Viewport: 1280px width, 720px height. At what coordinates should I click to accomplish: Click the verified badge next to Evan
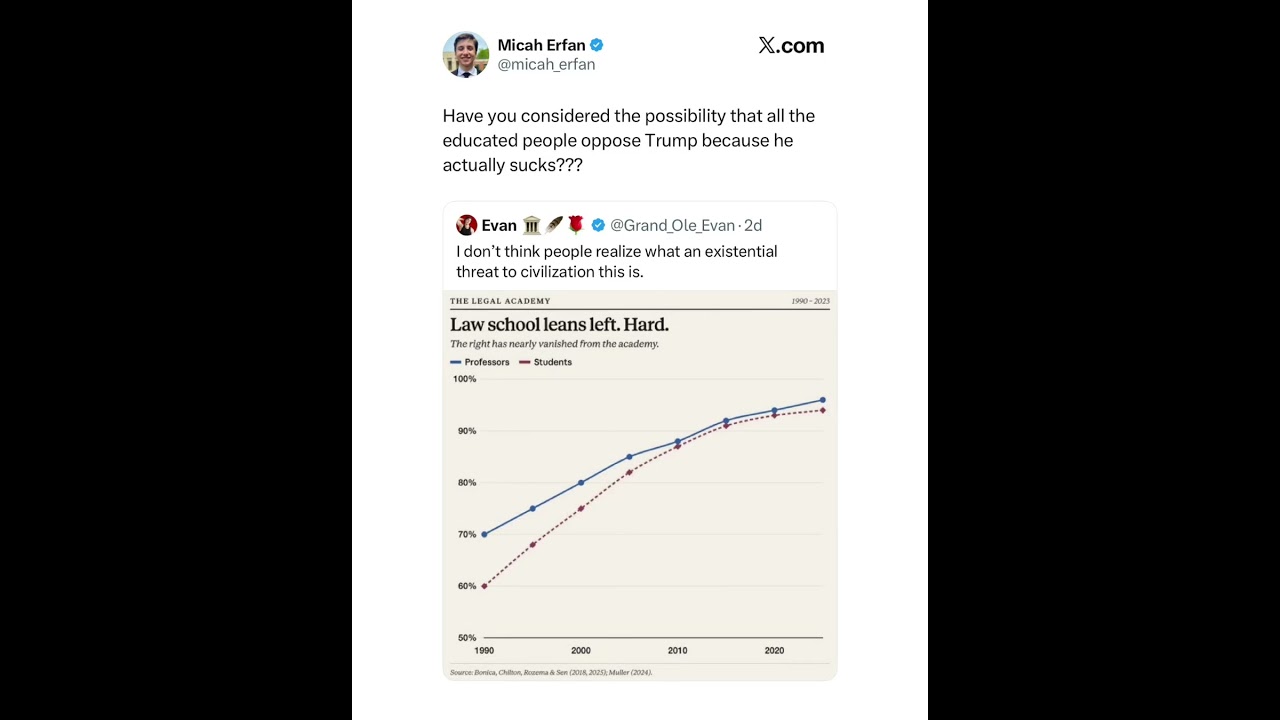598,225
